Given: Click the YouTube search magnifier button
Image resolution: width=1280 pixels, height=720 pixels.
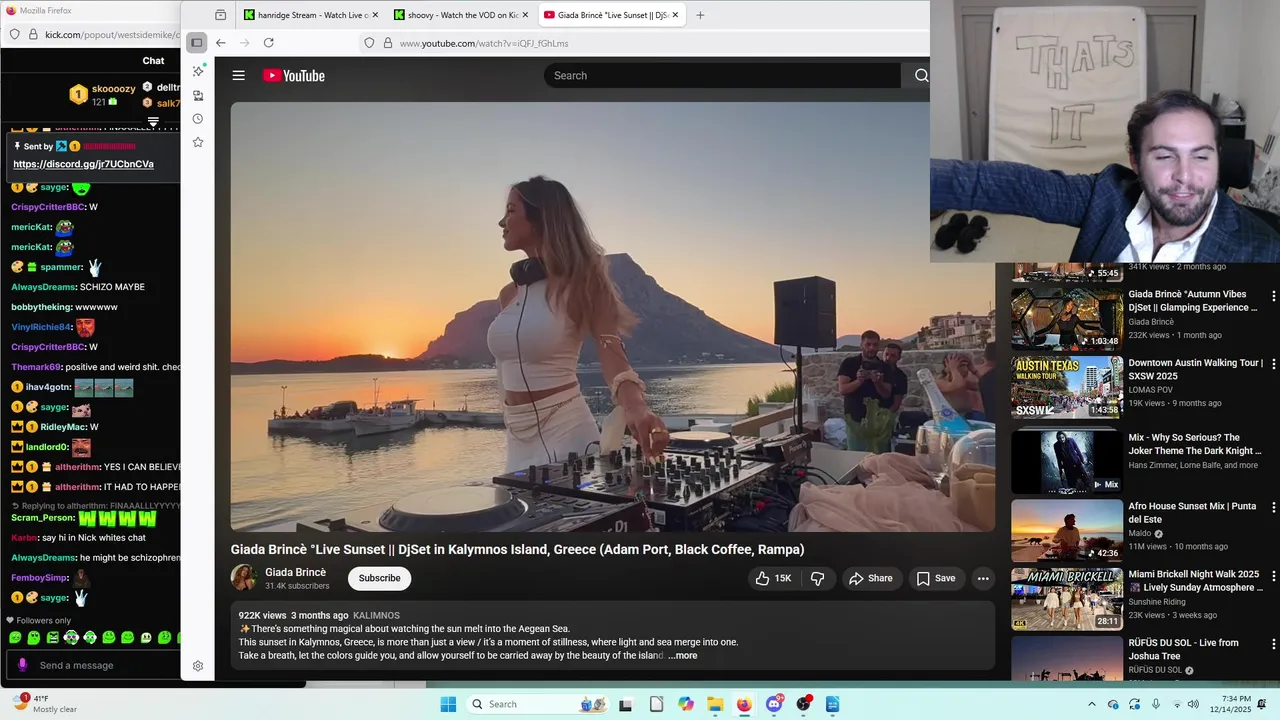Looking at the screenshot, I should point(921,75).
